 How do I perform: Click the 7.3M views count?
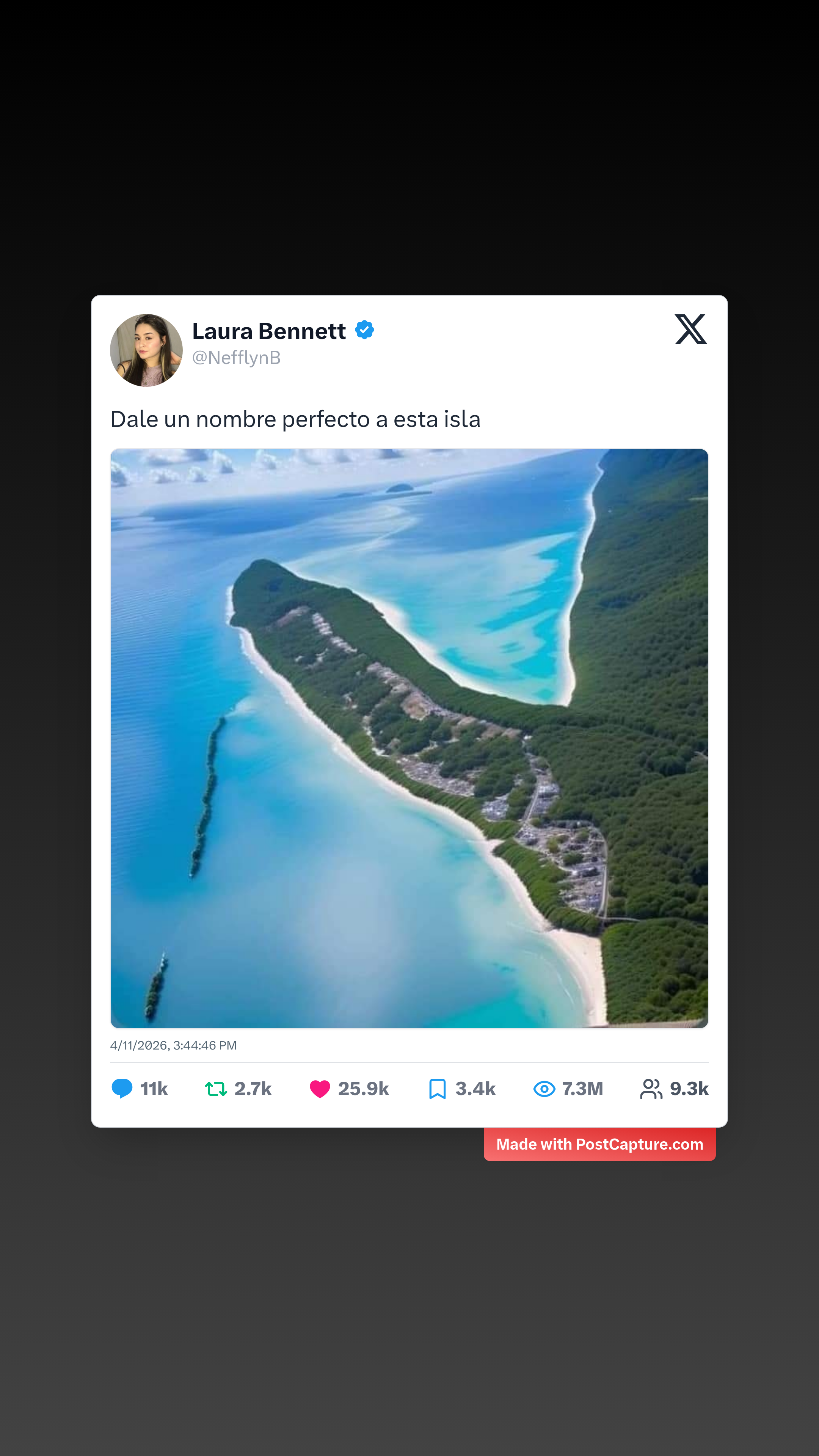(582, 1089)
